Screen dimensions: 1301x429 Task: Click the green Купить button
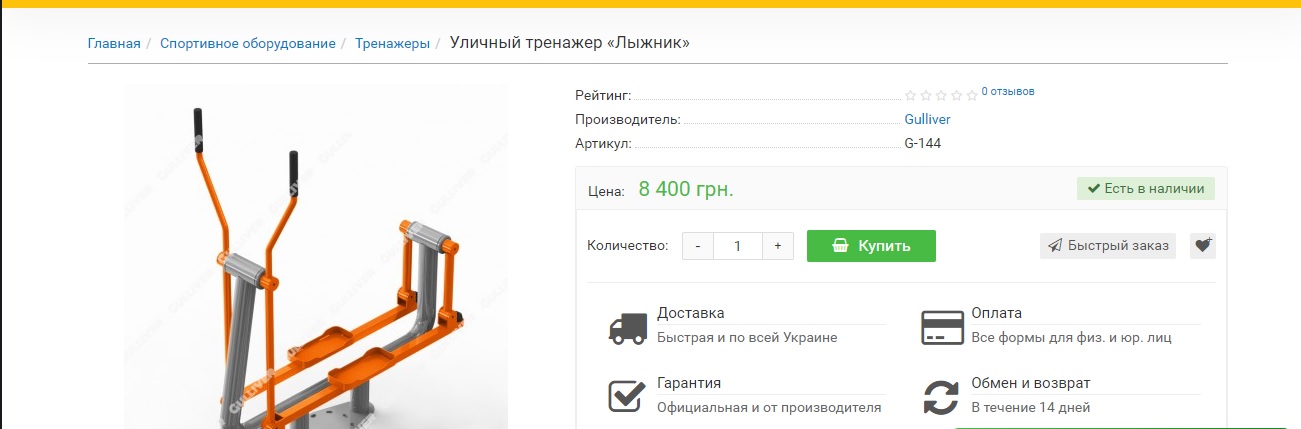(871, 246)
